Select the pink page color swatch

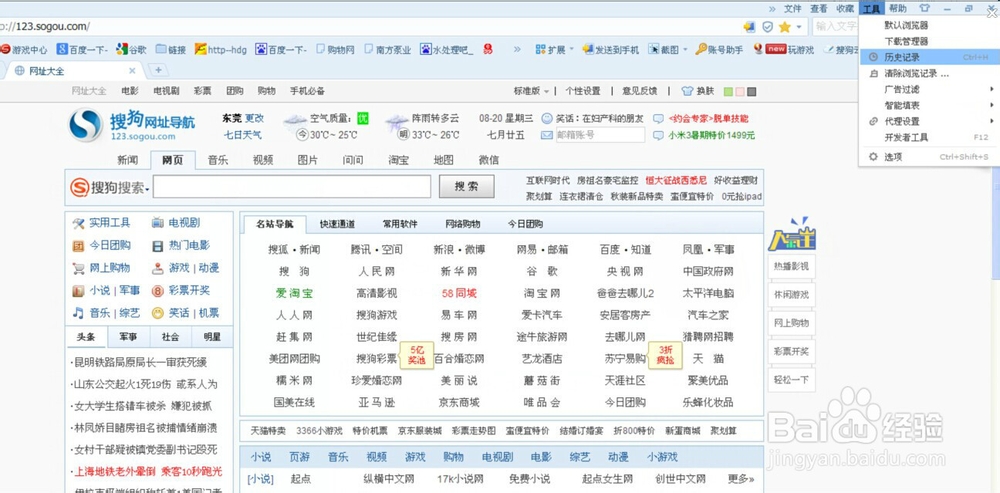coord(740,91)
